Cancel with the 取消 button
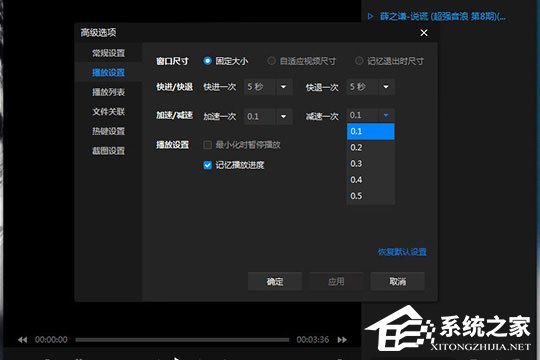This screenshot has height=360, width=540. [x=397, y=281]
